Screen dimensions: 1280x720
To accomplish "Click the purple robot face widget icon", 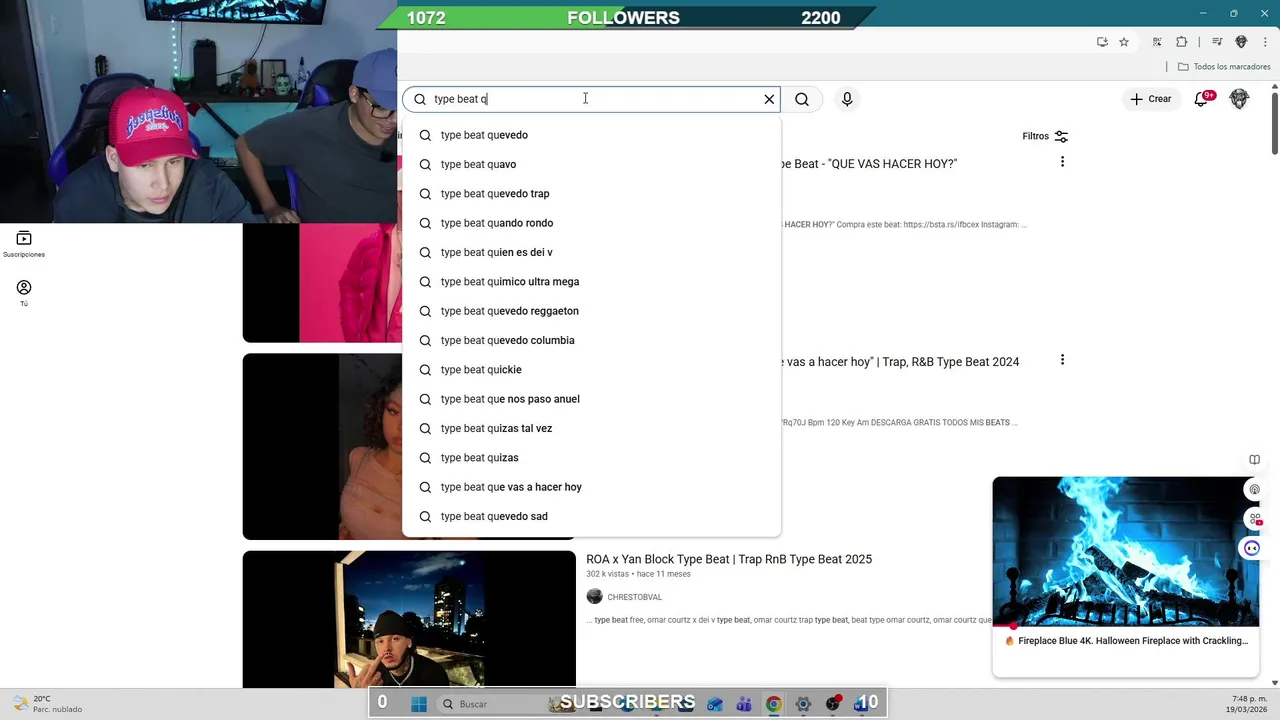I will tap(1252, 548).
